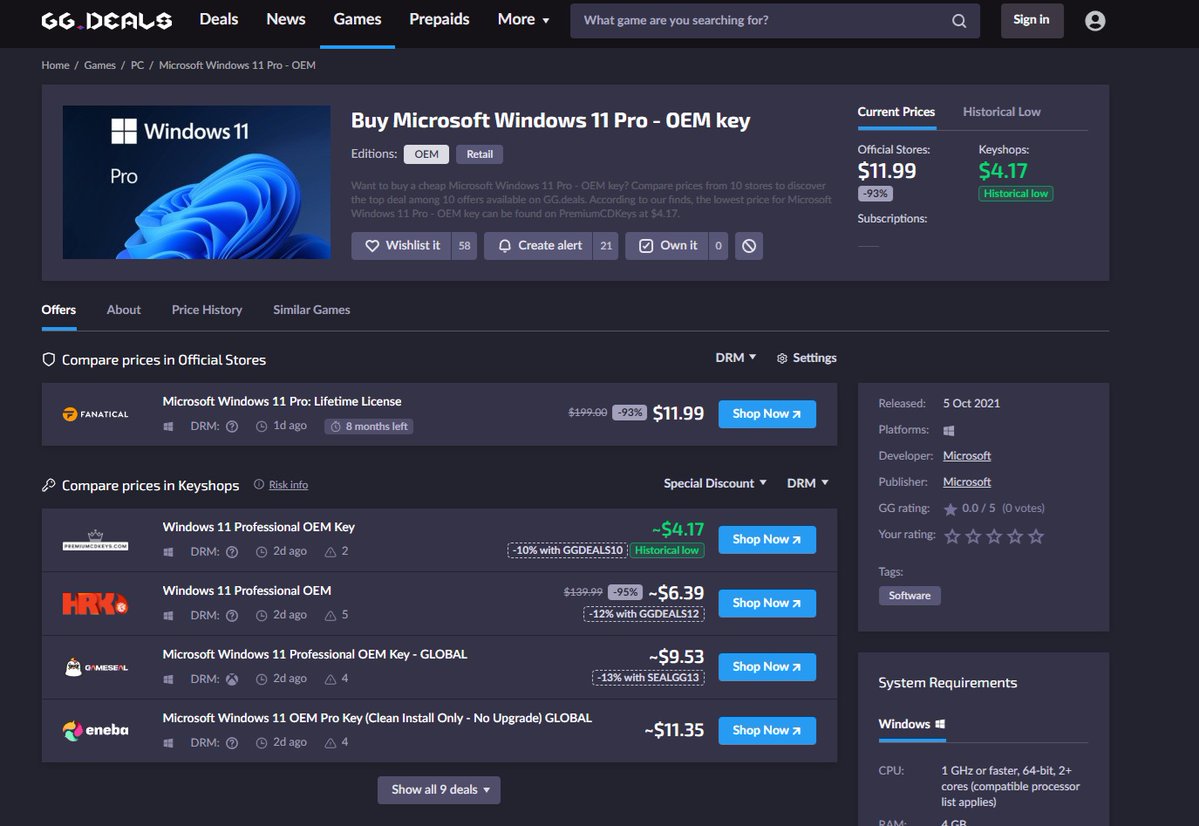The width and height of the screenshot is (1199, 826).
Task: Click the 8 months left timer badge
Action: [x=369, y=426]
